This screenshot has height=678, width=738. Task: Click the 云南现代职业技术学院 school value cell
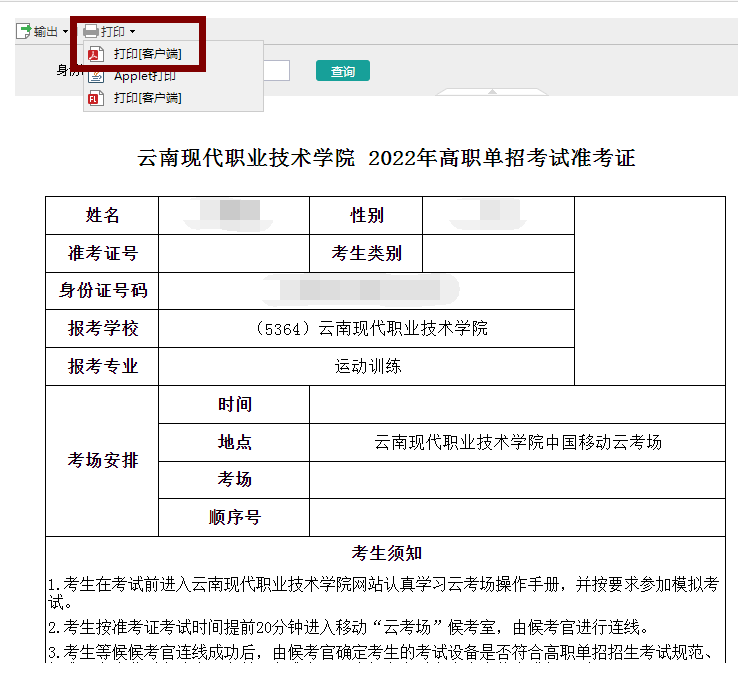click(x=366, y=328)
